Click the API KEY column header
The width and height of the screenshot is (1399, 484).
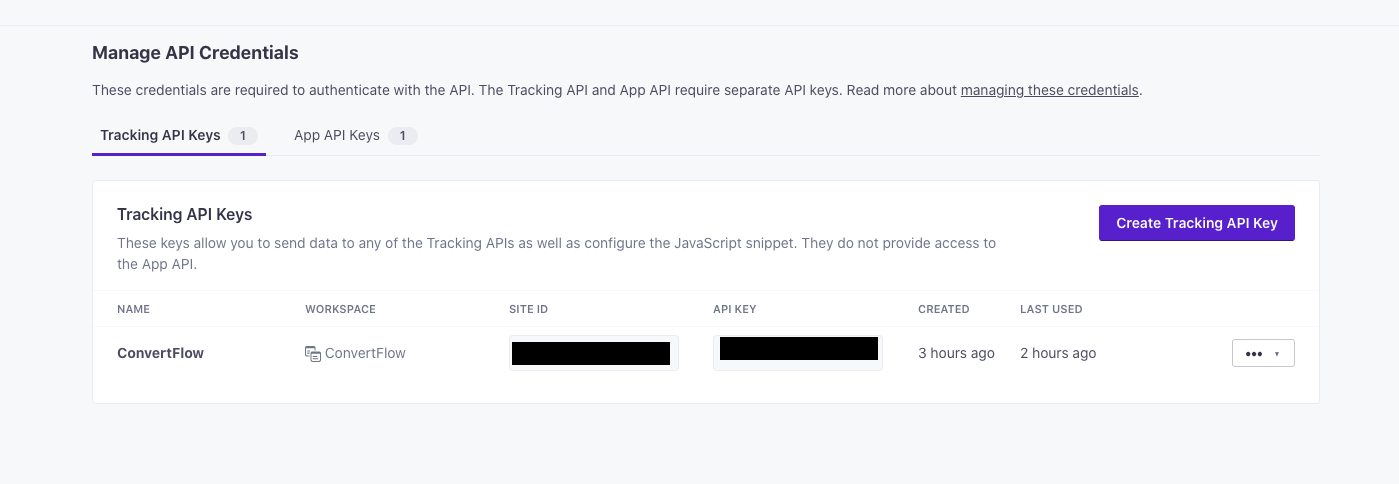735,309
